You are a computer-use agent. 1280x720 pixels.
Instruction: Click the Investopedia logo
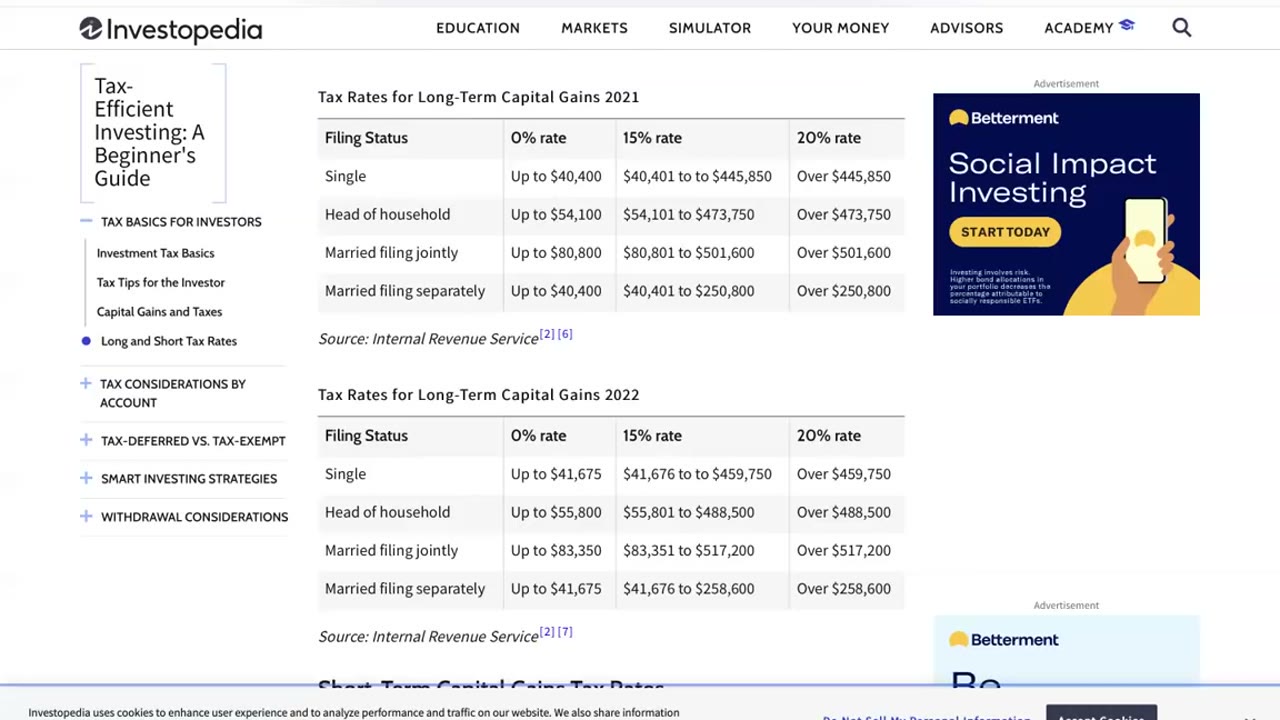pos(171,29)
